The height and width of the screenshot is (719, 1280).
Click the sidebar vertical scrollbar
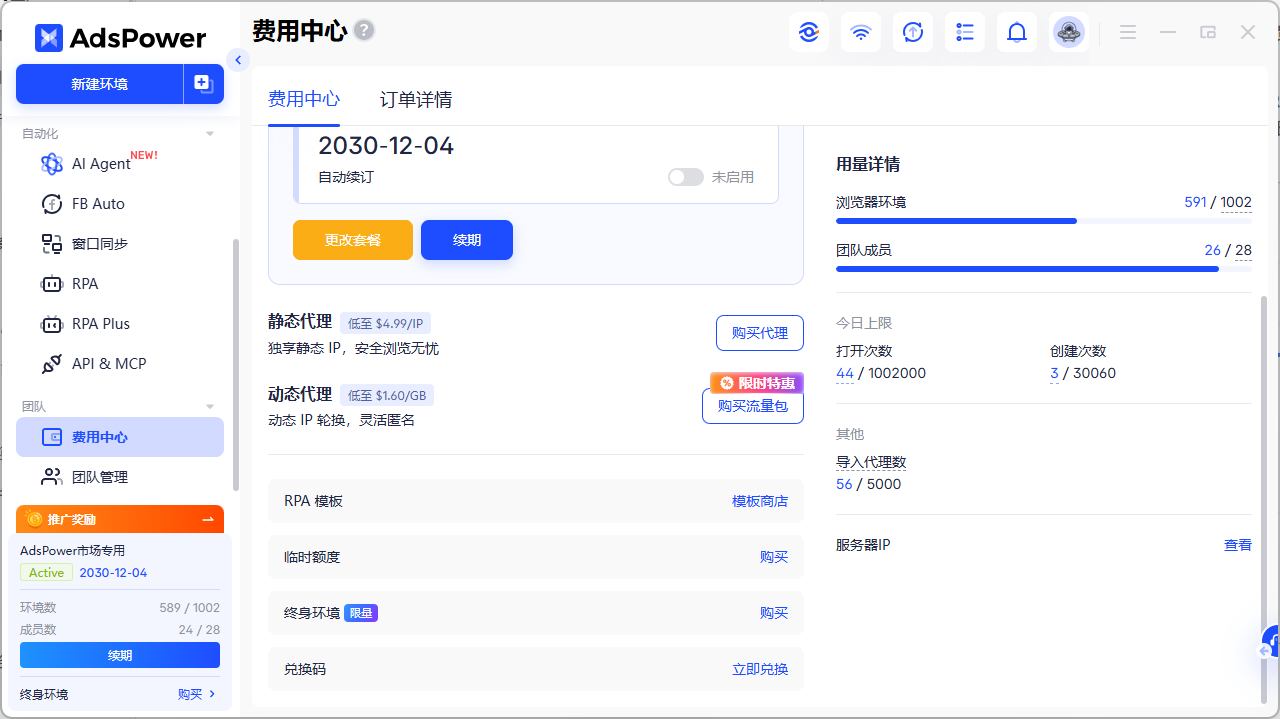coord(236,364)
